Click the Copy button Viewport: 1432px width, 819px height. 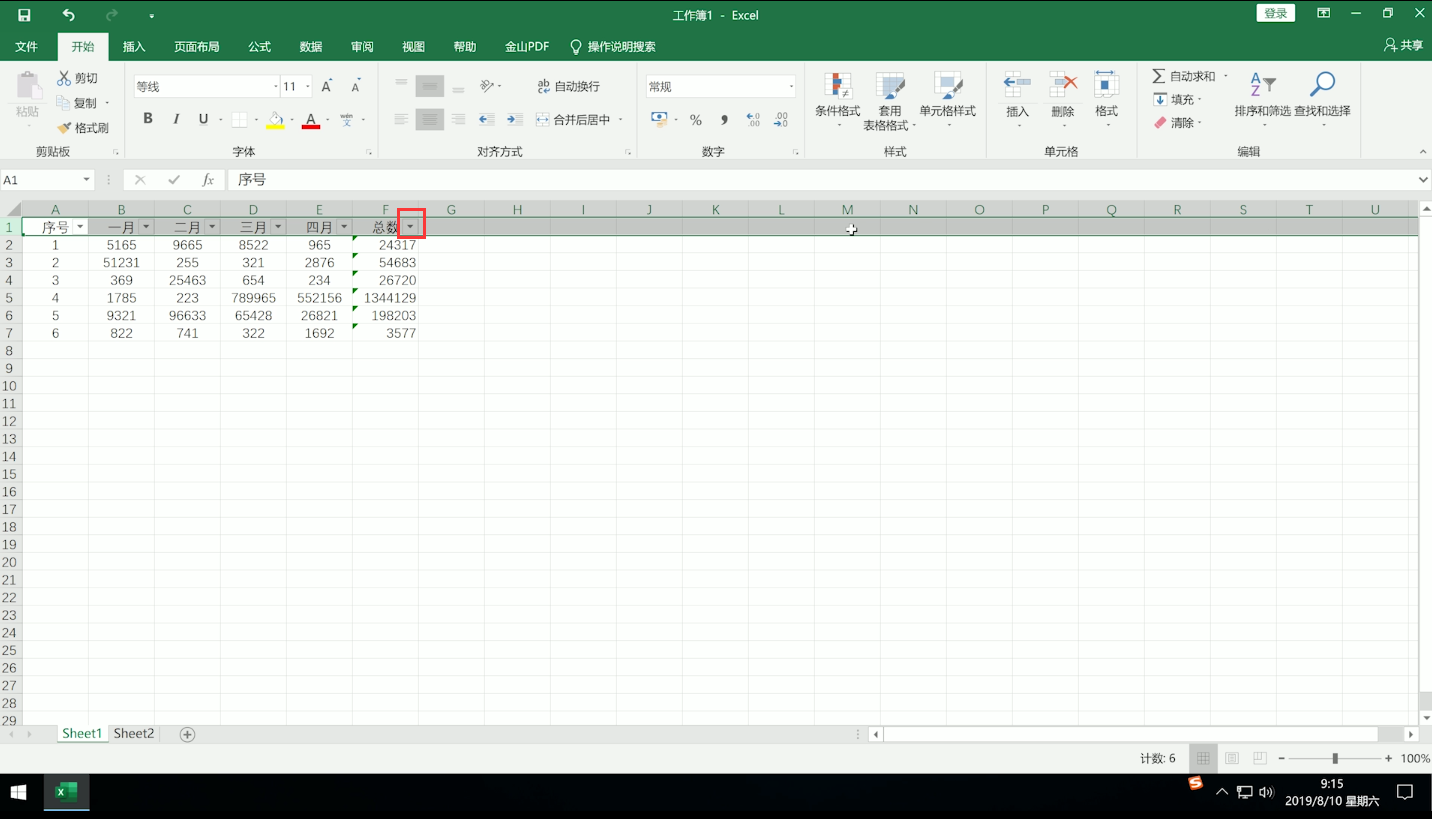point(78,103)
